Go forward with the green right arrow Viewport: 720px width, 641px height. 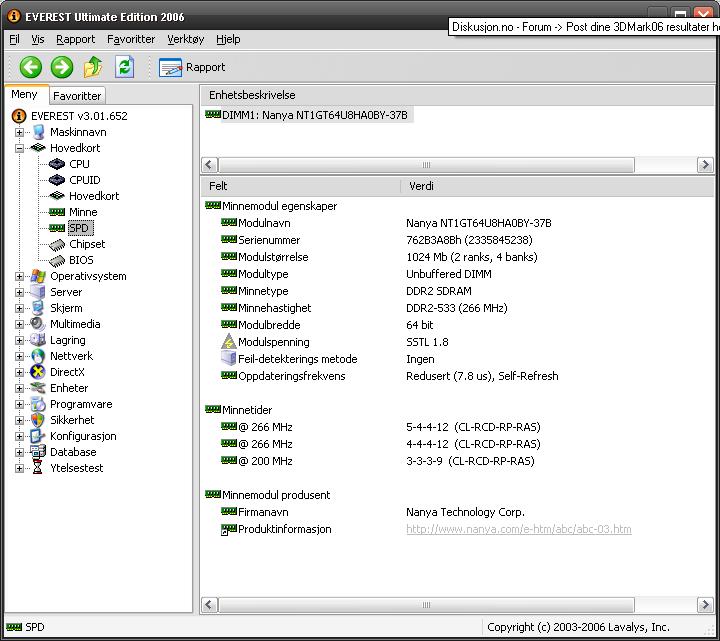click(62, 67)
